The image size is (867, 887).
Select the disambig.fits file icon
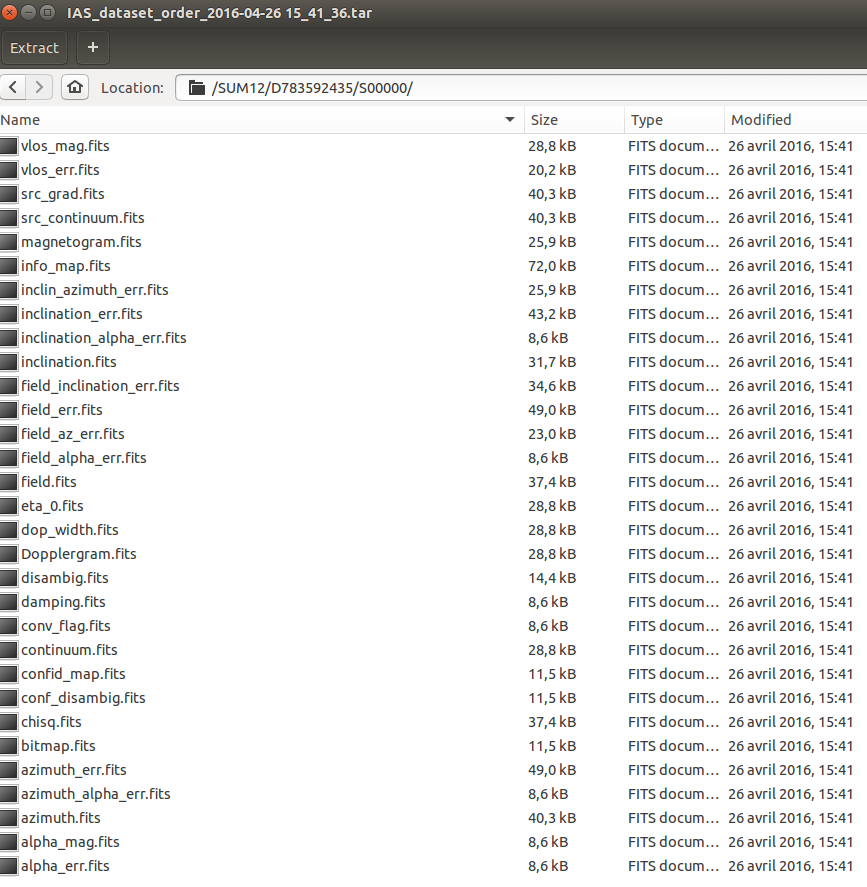[8, 578]
